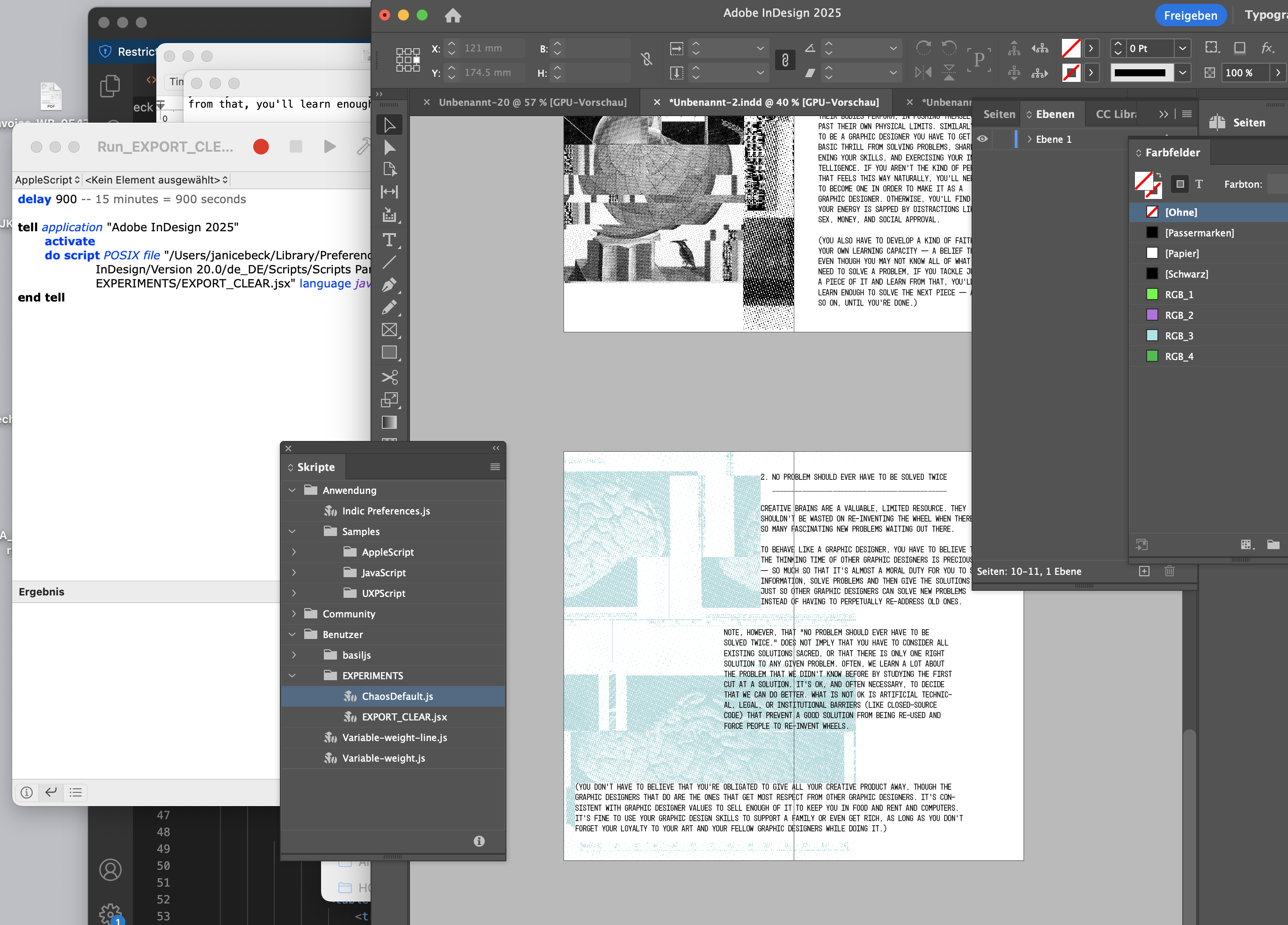This screenshot has height=925, width=1288.
Task: Select the ChaosDefault.js script
Action: 392,696
